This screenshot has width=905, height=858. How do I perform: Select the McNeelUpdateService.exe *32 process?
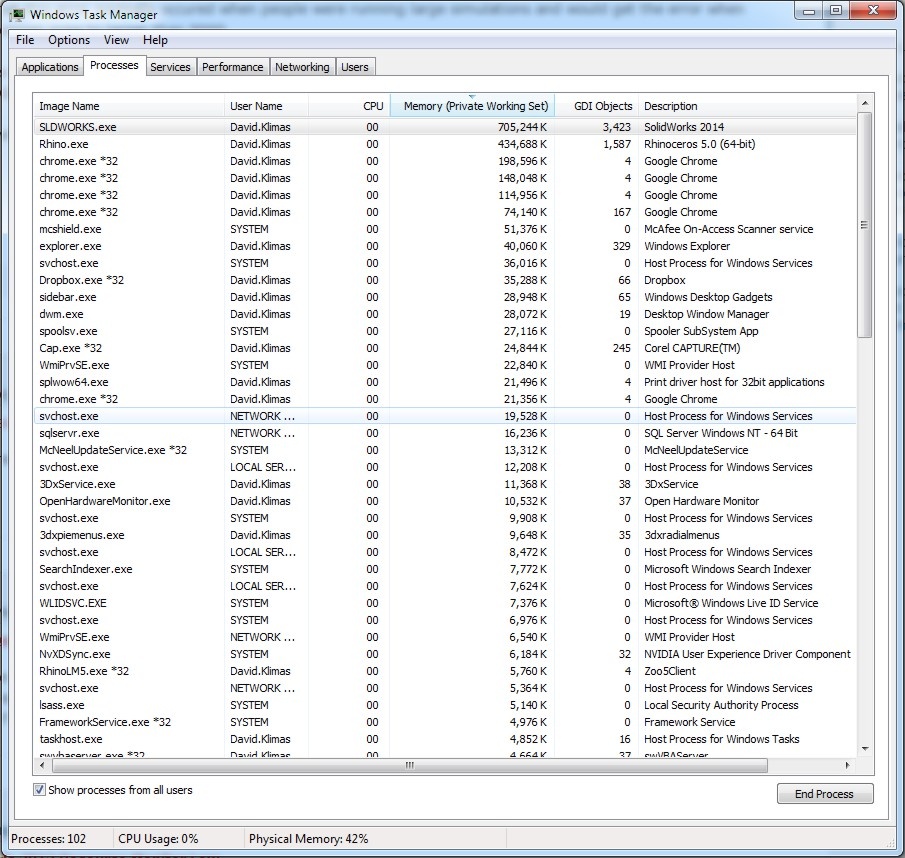point(445,450)
